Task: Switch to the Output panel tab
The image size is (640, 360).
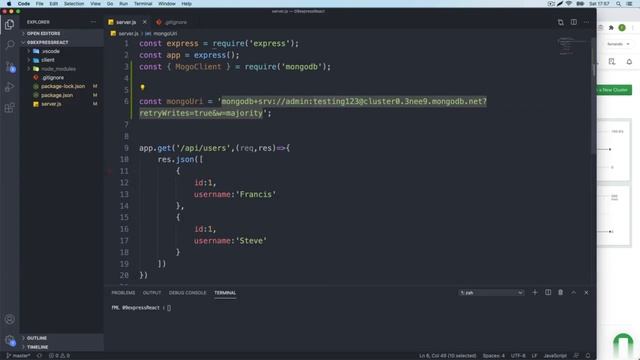Action: (152, 293)
